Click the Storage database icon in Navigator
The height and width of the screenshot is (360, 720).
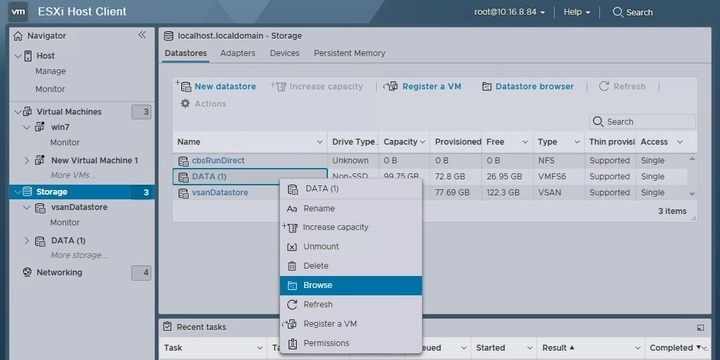[x=27, y=192]
